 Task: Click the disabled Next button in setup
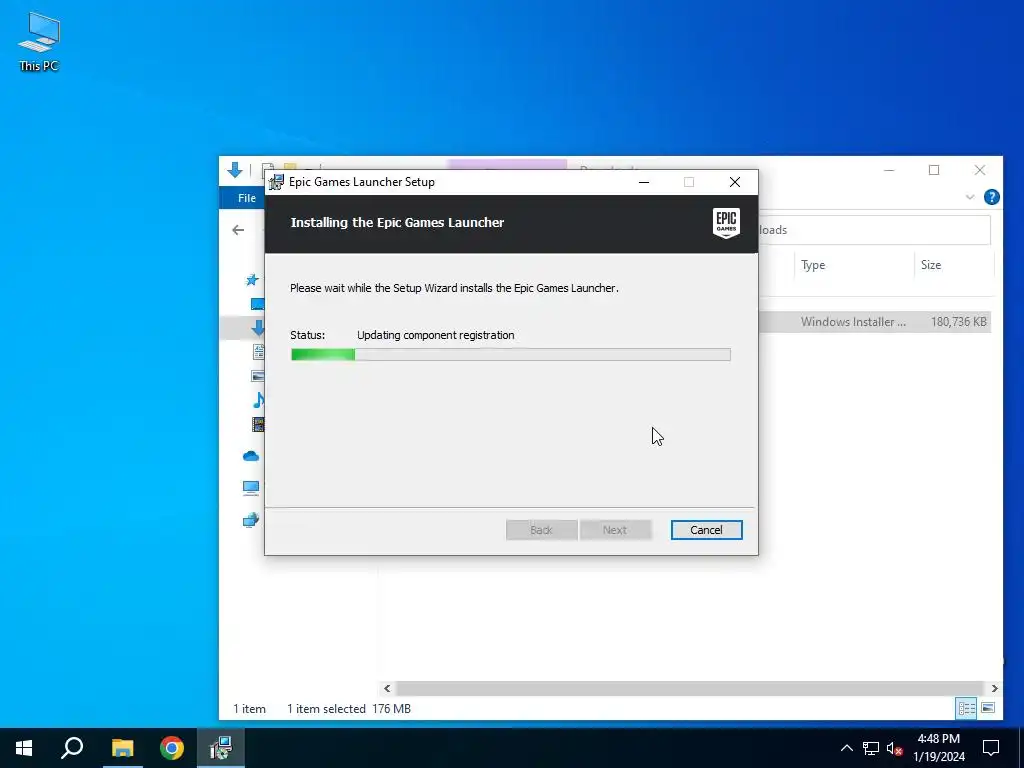pos(615,530)
